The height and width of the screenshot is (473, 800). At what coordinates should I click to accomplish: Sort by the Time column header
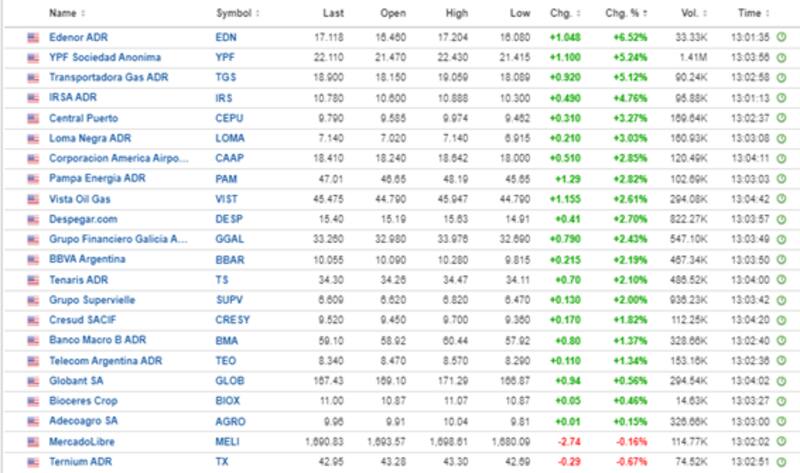click(x=752, y=14)
